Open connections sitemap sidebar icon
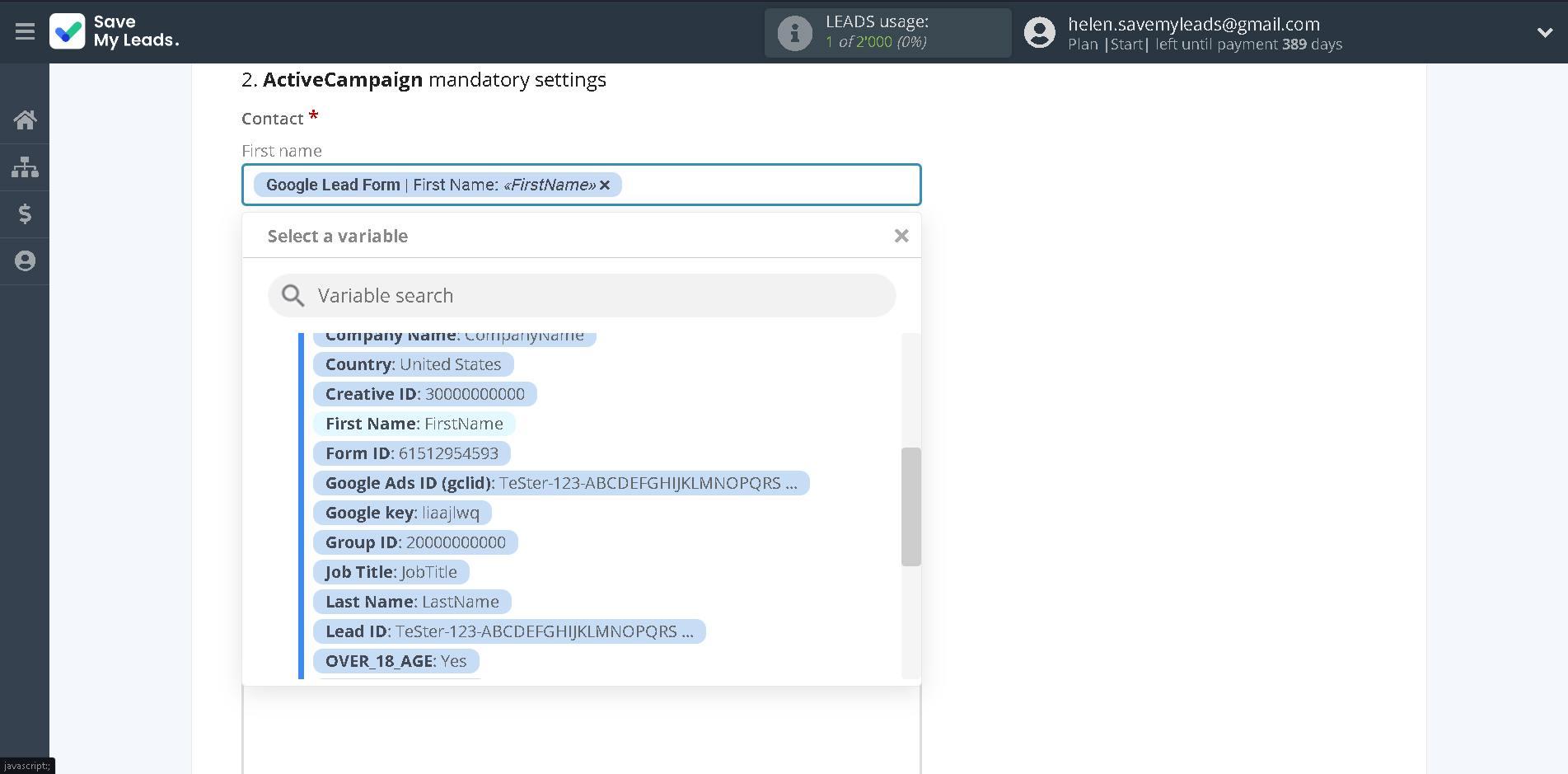This screenshot has width=1568, height=774. click(25, 167)
